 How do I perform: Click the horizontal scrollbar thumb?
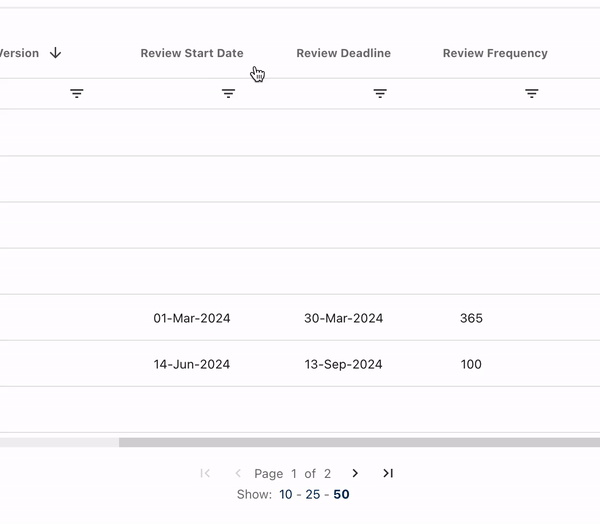[359, 442]
